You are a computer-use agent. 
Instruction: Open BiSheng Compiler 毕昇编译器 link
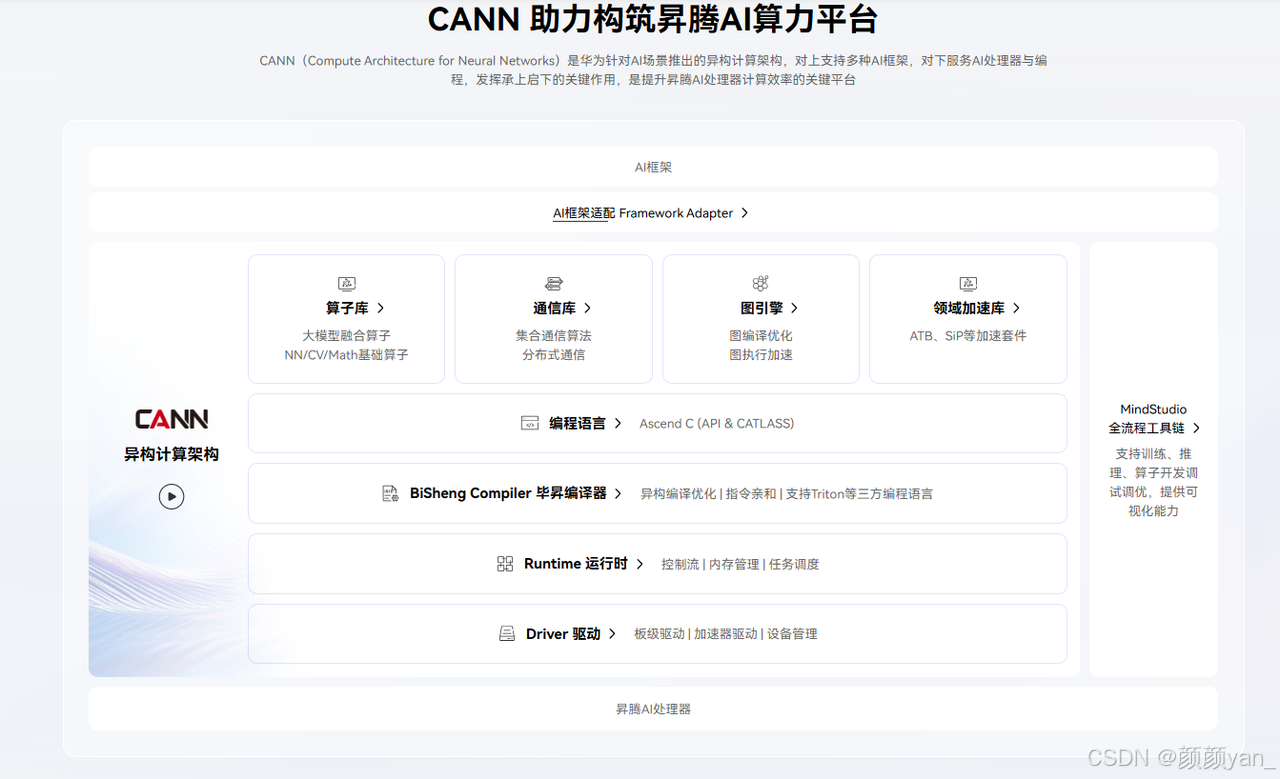[x=508, y=493]
